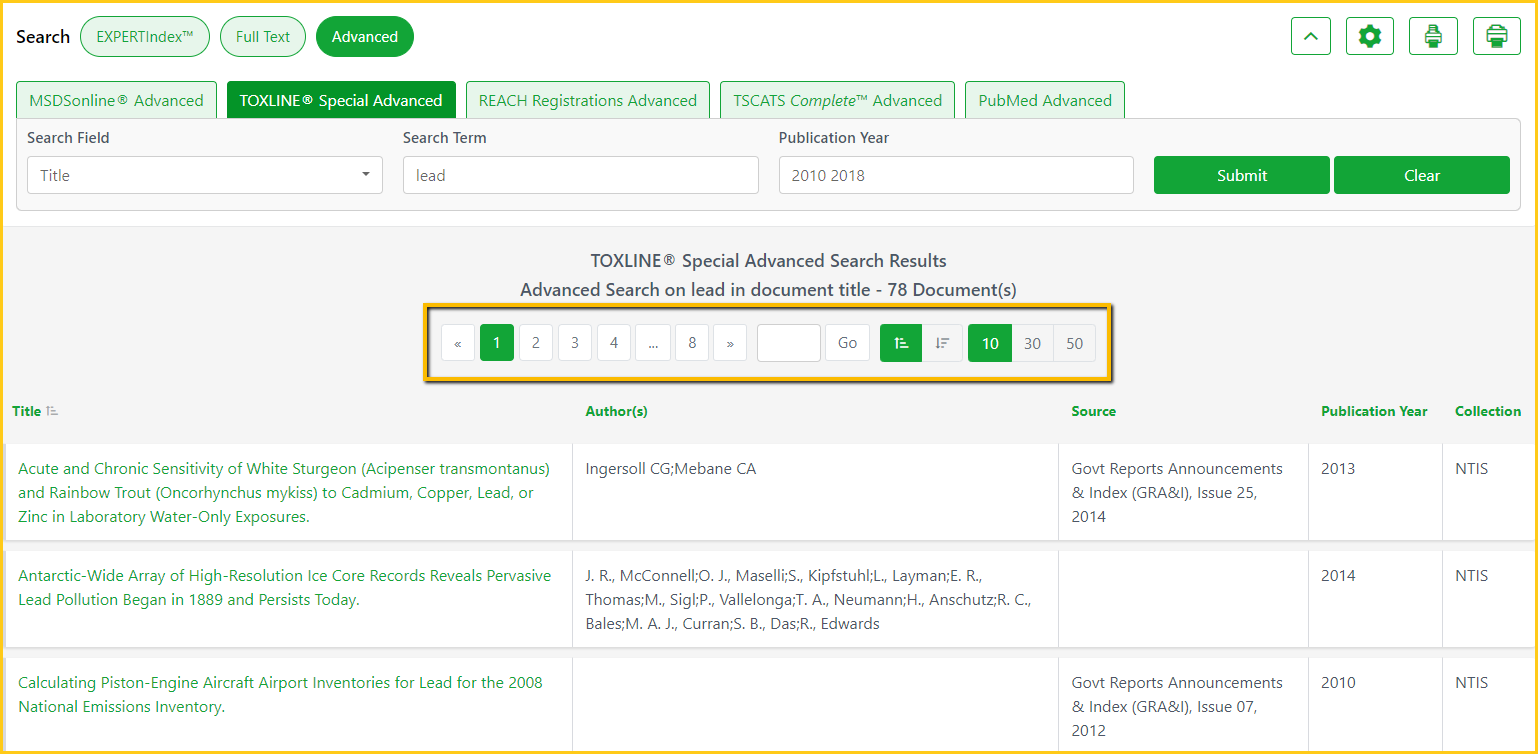
Task: Select ascending sort order icon in pagination bar
Action: pos(901,343)
